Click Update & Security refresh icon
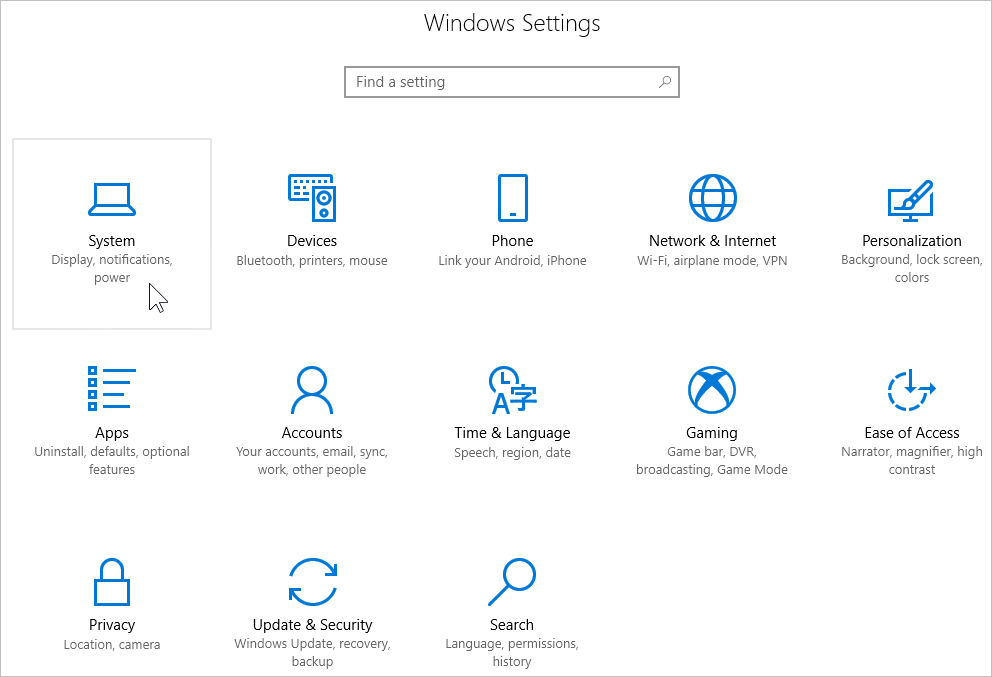 click(x=313, y=581)
